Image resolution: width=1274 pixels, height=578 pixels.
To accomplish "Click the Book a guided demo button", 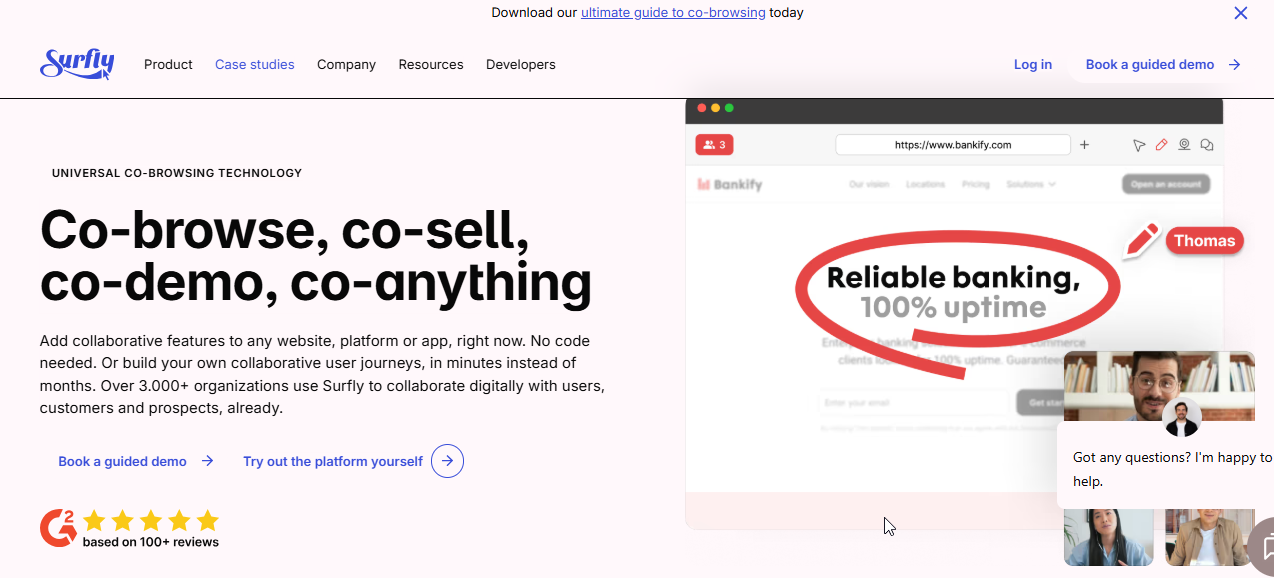I will pos(1150,64).
